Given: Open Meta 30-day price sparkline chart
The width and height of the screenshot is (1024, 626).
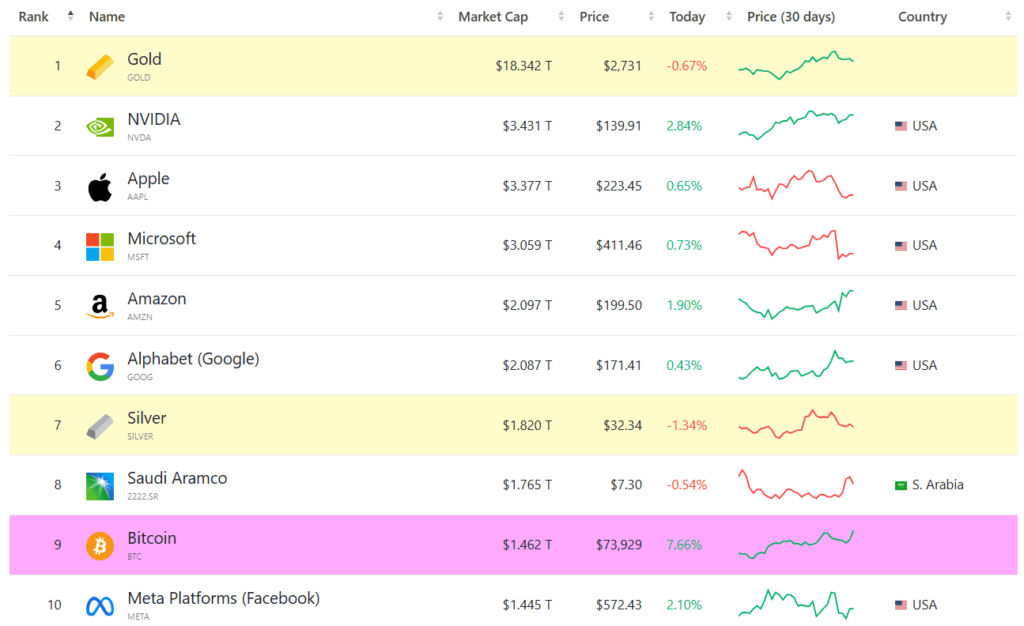Looking at the screenshot, I should point(796,604).
